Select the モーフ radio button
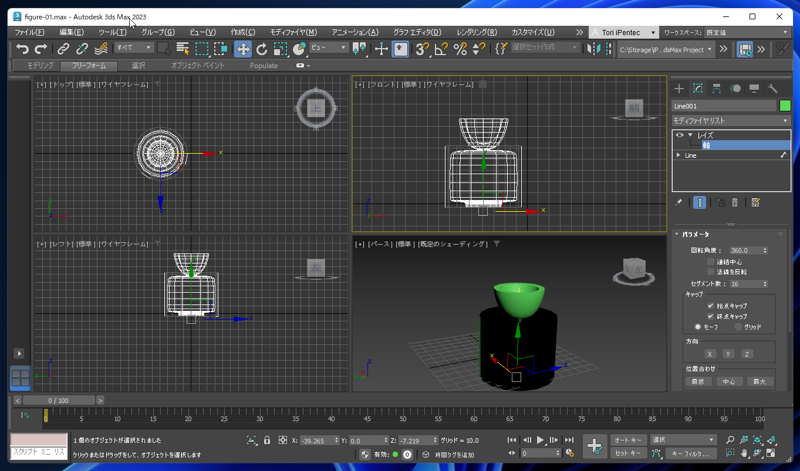This screenshot has width=800, height=471. click(697, 327)
